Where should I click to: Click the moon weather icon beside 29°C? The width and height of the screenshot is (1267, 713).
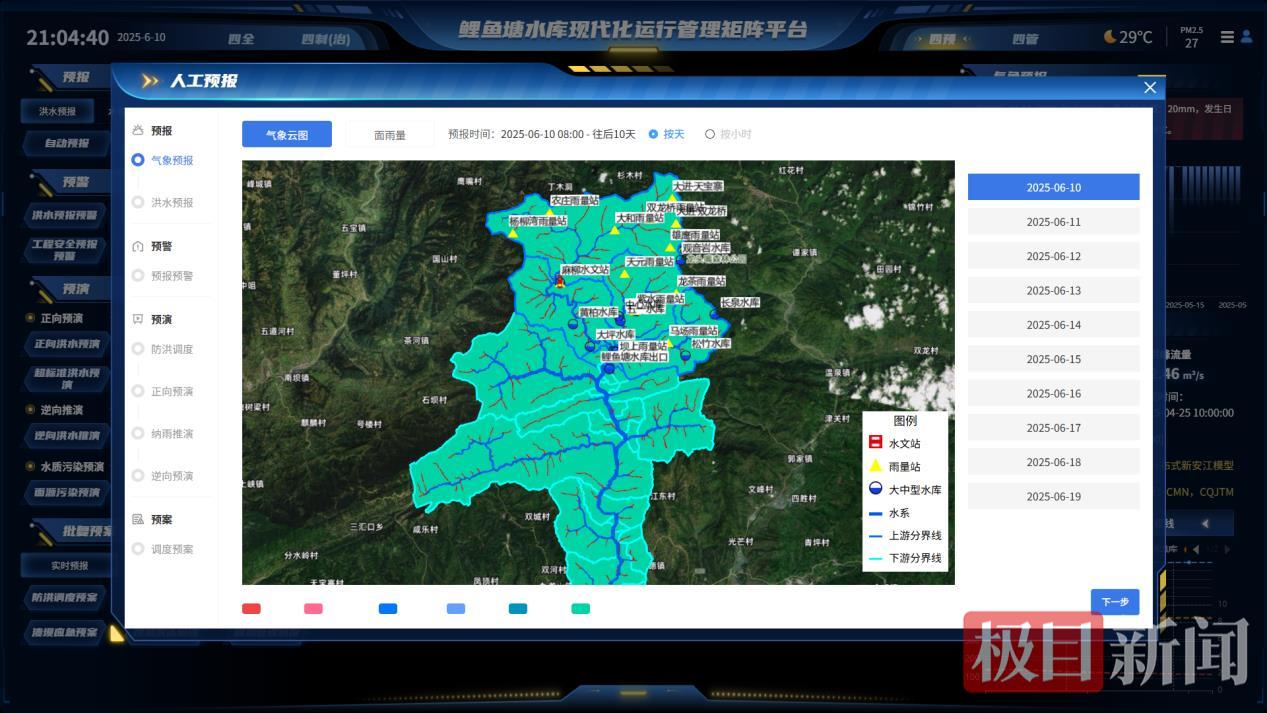1108,36
